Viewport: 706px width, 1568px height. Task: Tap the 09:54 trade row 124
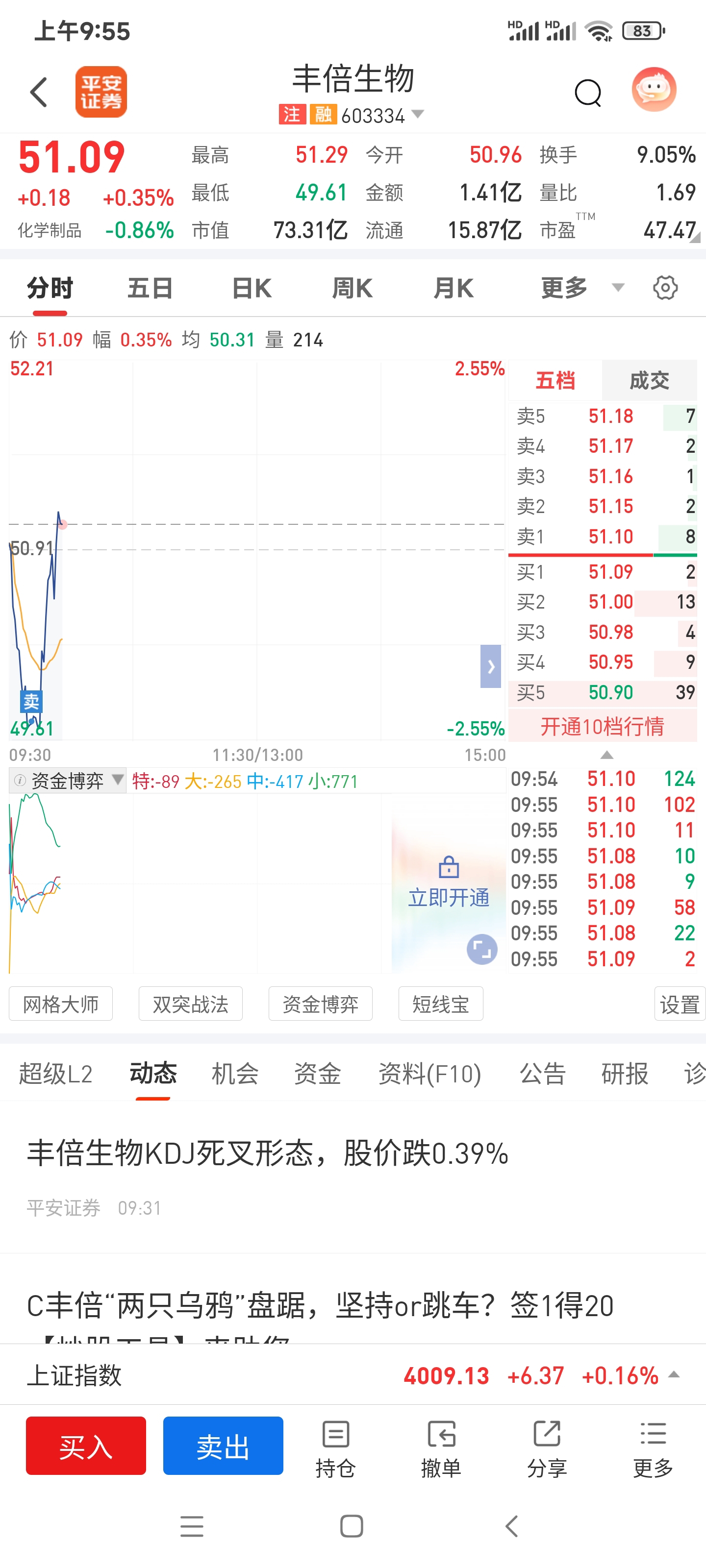tap(603, 779)
